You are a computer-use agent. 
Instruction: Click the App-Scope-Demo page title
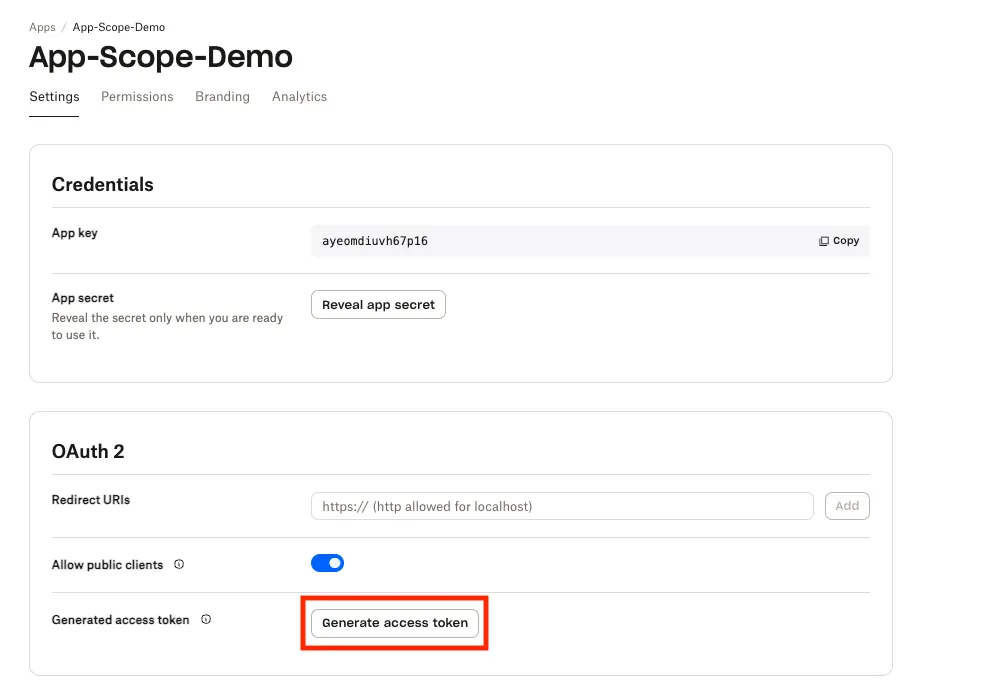coord(161,57)
